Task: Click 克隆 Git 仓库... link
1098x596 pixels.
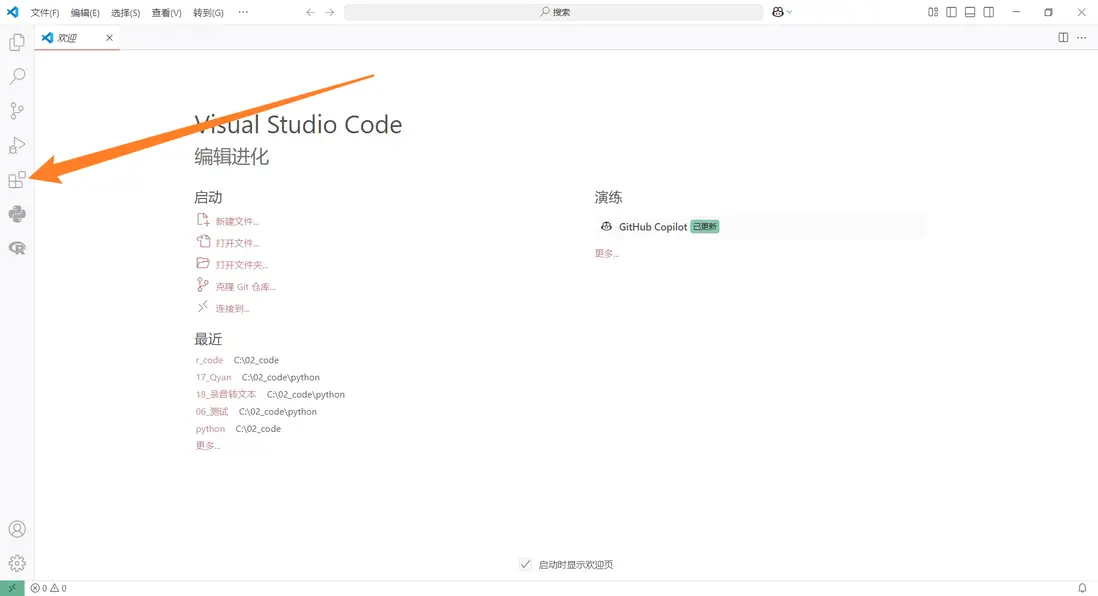Action: (246, 286)
